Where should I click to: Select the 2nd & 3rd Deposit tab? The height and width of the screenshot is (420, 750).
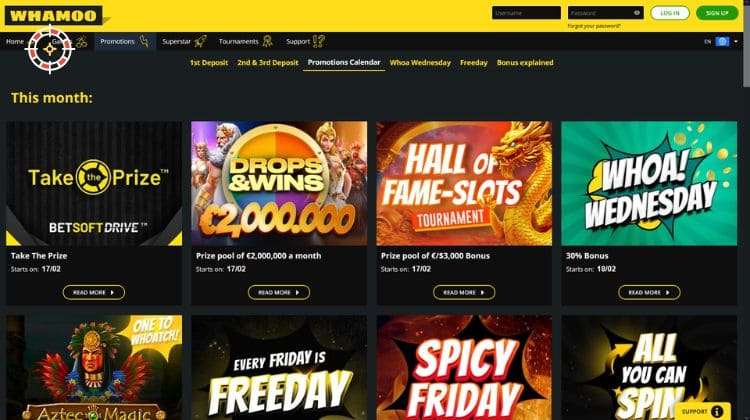click(x=268, y=63)
